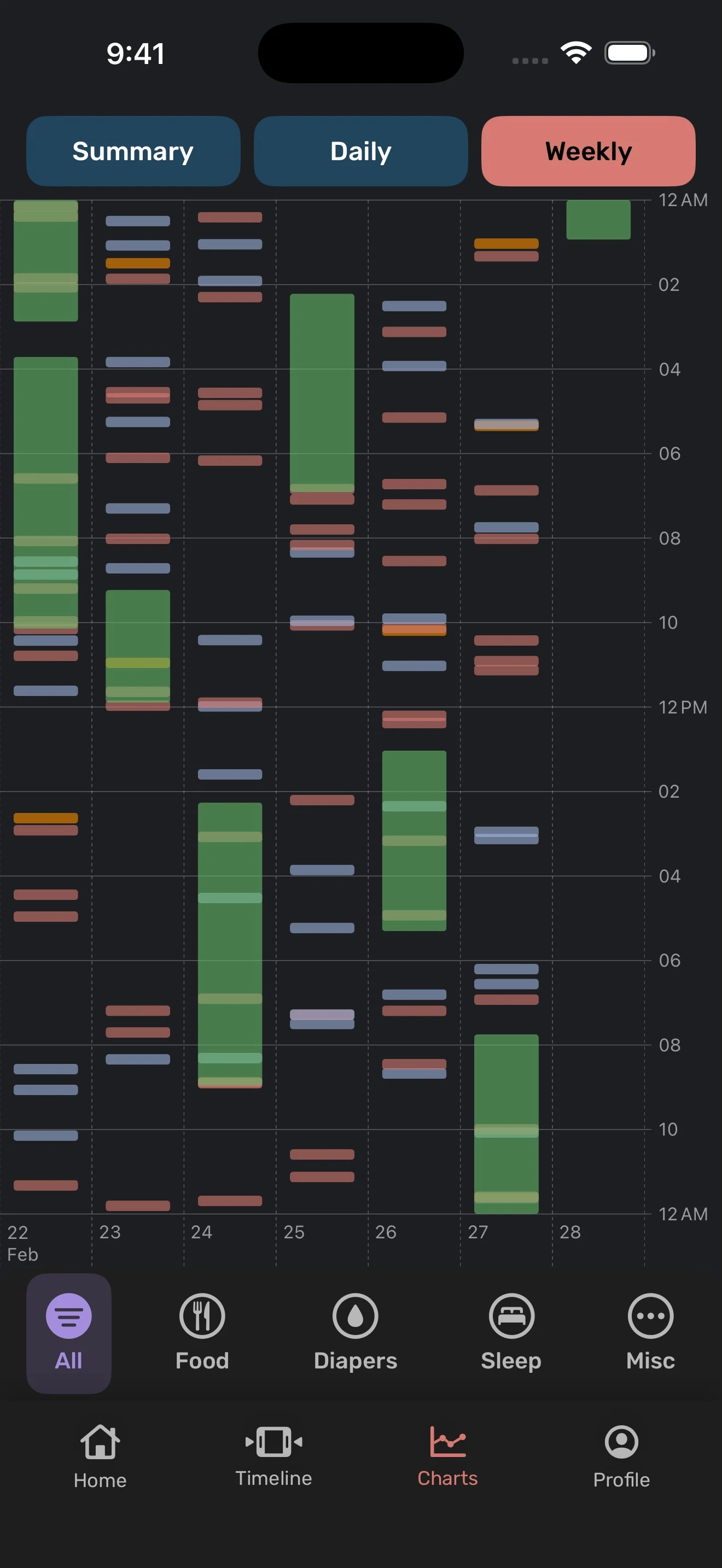722x1568 pixels.
Task: Open the Profile page
Action: [621, 1457]
